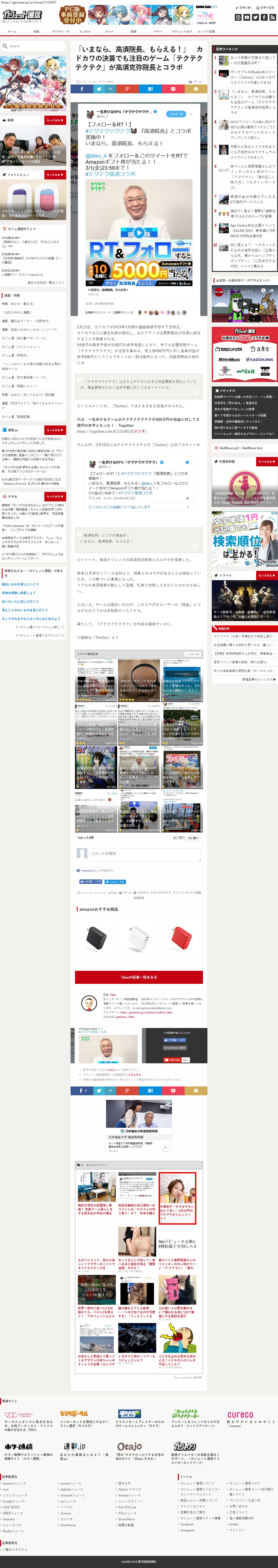Play the embedded tweet video
Screen dimensions: 278x1568
pos(139,233)
